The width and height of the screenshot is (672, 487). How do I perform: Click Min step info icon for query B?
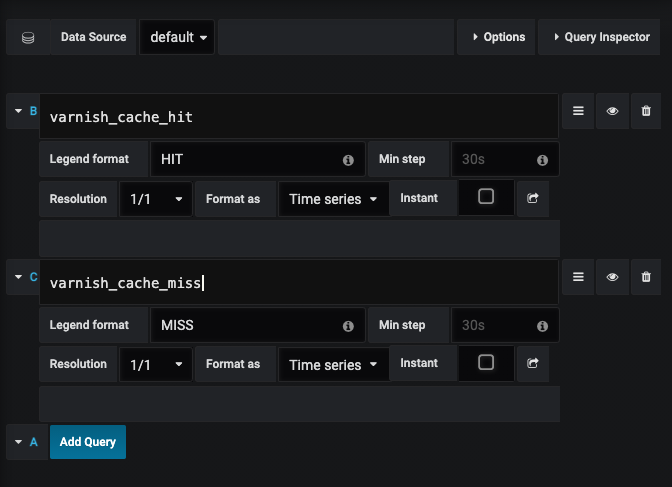pos(542,160)
